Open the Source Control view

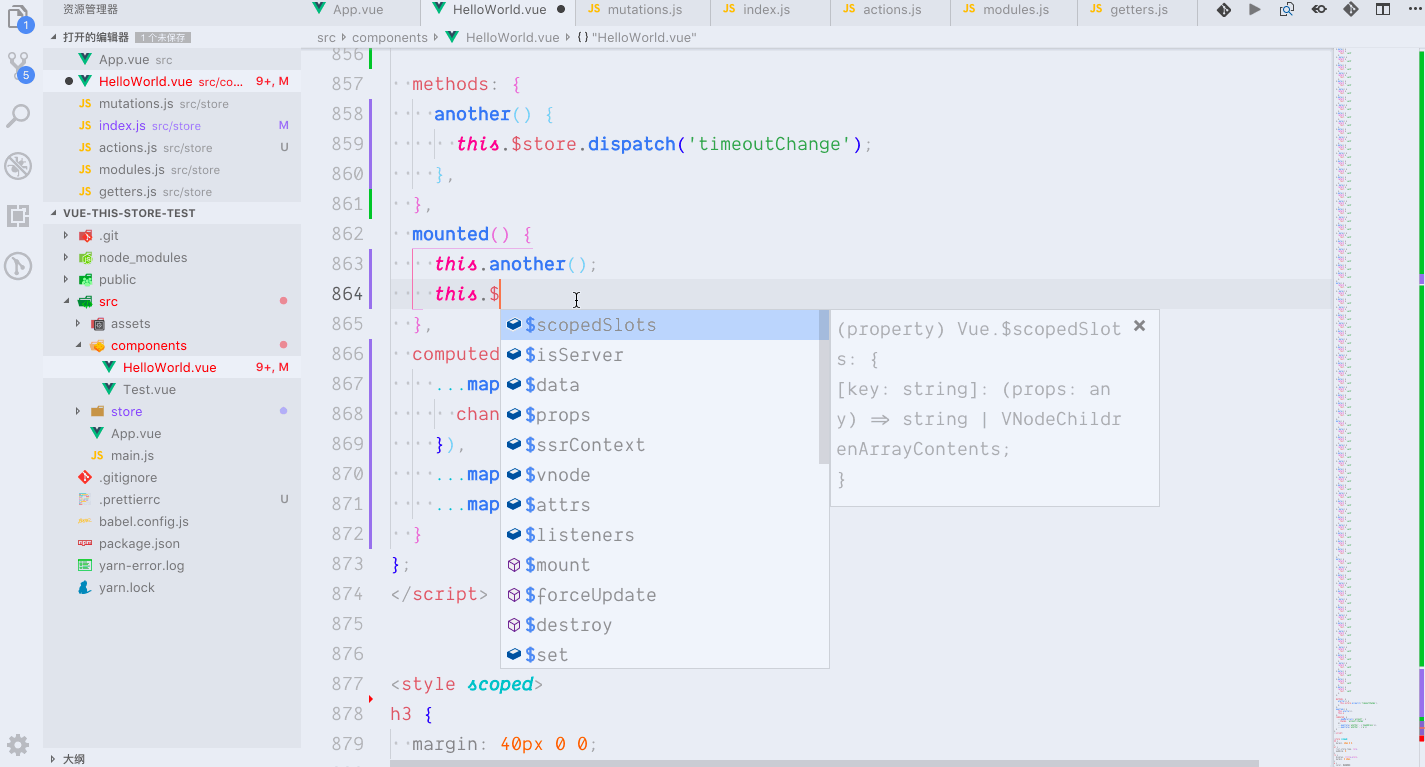tap(20, 67)
